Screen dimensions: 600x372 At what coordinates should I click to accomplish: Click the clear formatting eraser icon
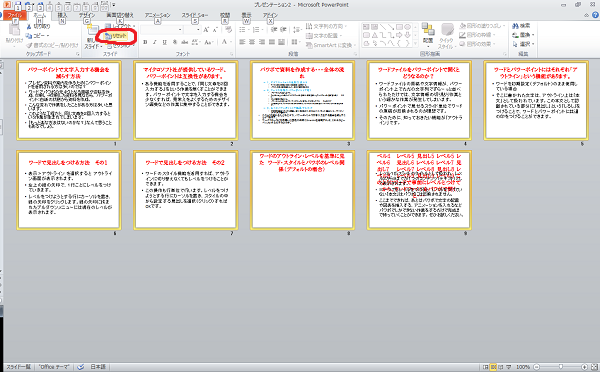click(228, 29)
